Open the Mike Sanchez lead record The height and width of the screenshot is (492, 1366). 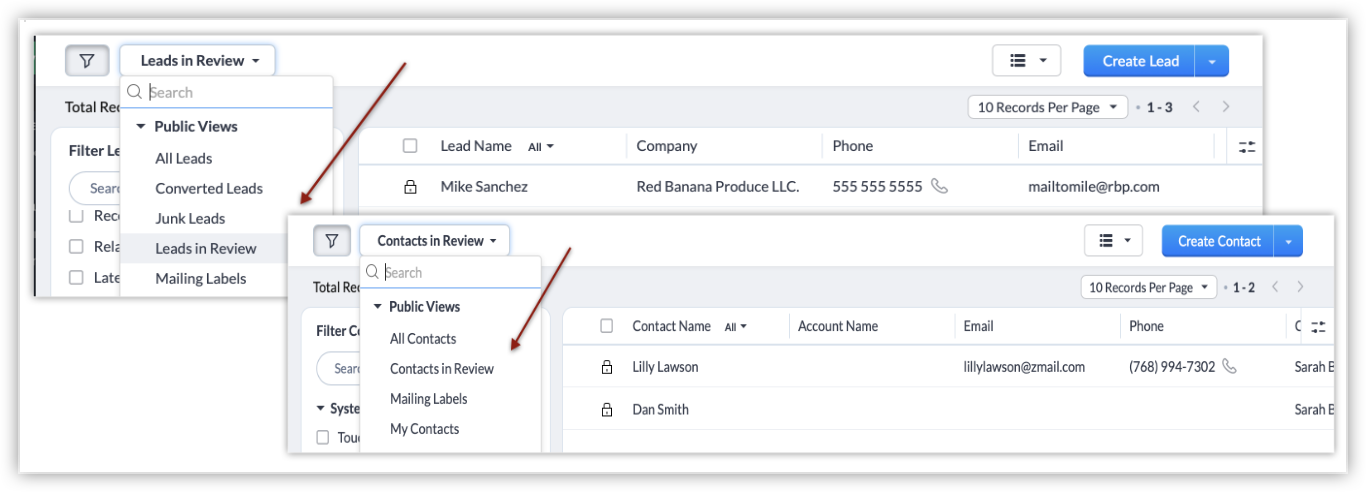click(484, 186)
